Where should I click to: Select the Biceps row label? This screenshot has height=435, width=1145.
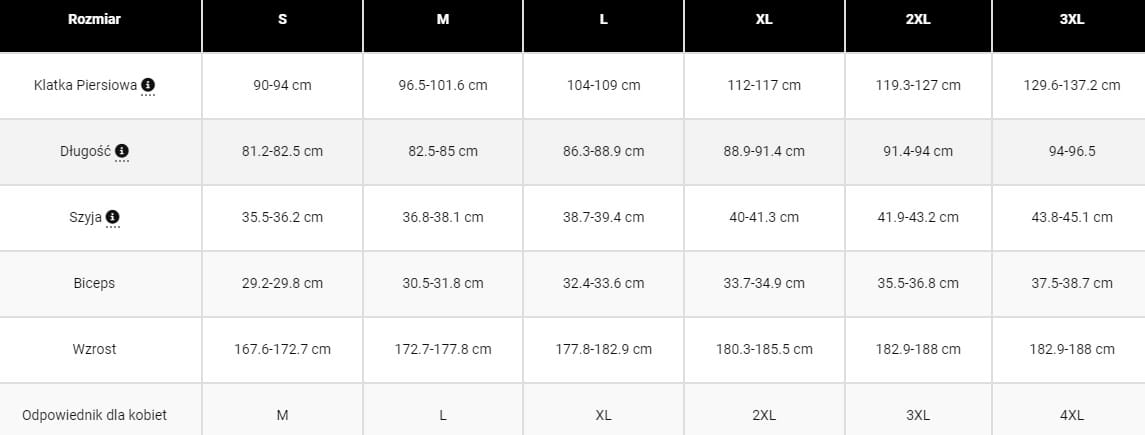[94, 283]
